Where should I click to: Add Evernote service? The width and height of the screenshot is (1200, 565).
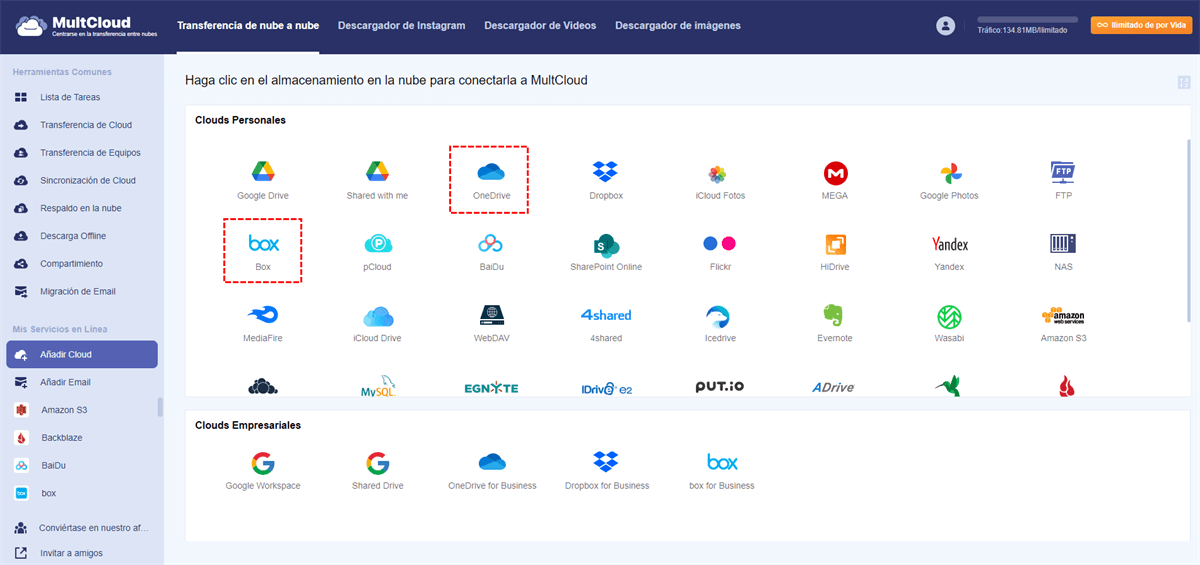pos(835,323)
